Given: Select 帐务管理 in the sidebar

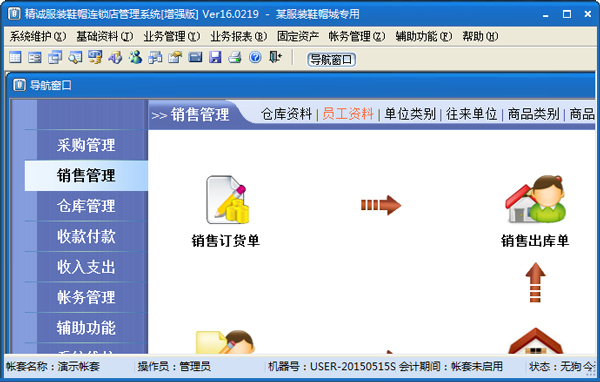Looking at the screenshot, I should [x=86, y=297].
